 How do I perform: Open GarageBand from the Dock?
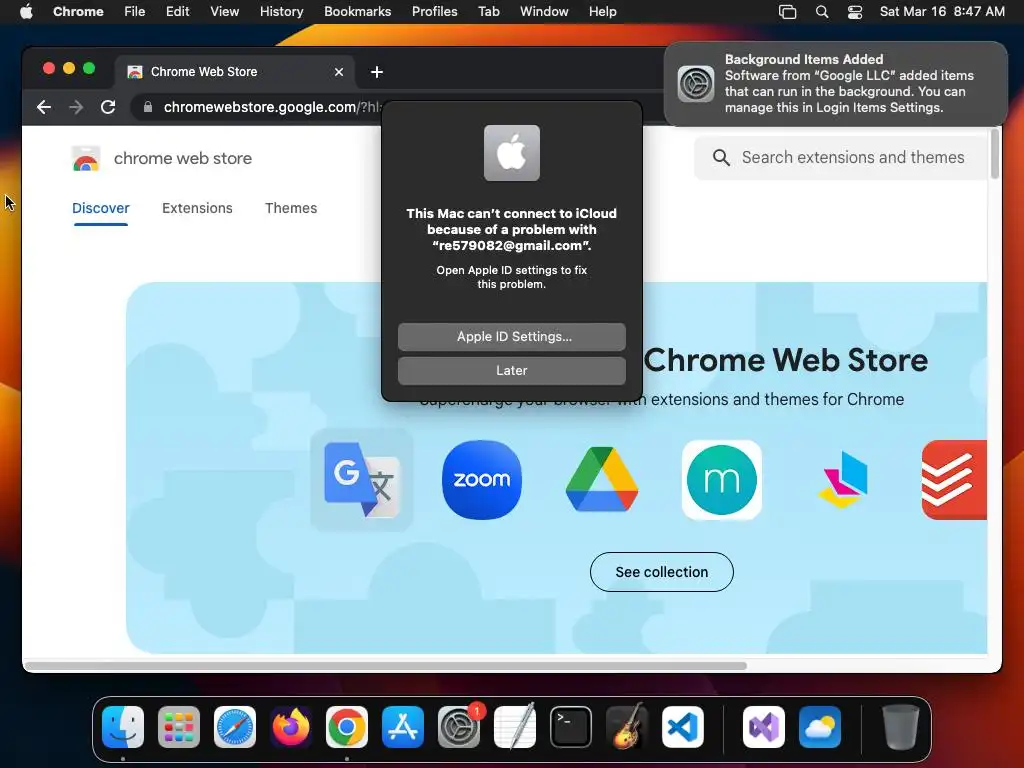[627, 727]
